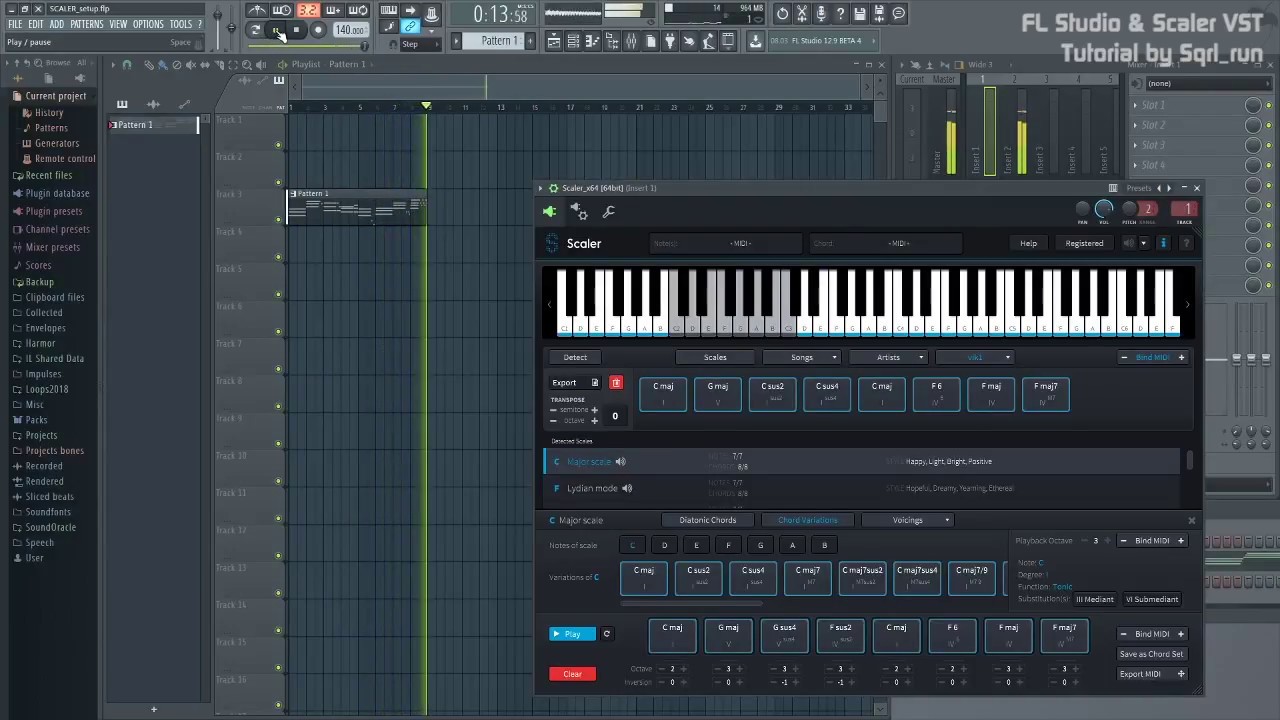This screenshot has width=1280, height=720.
Task: Click the red Clear button
Action: [572, 674]
